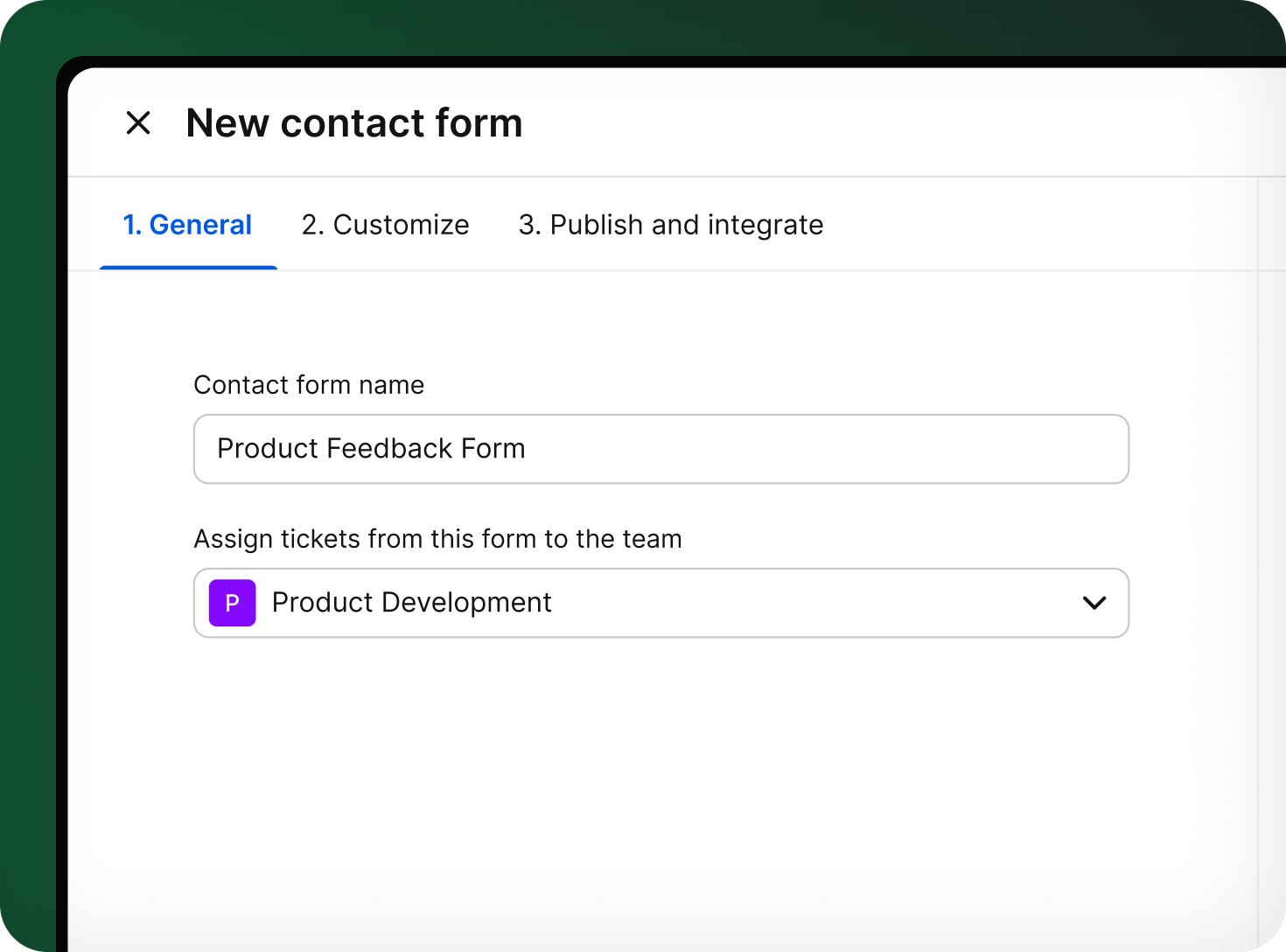
Task: Choose the Product Development team option
Action: [x=411, y=603]
